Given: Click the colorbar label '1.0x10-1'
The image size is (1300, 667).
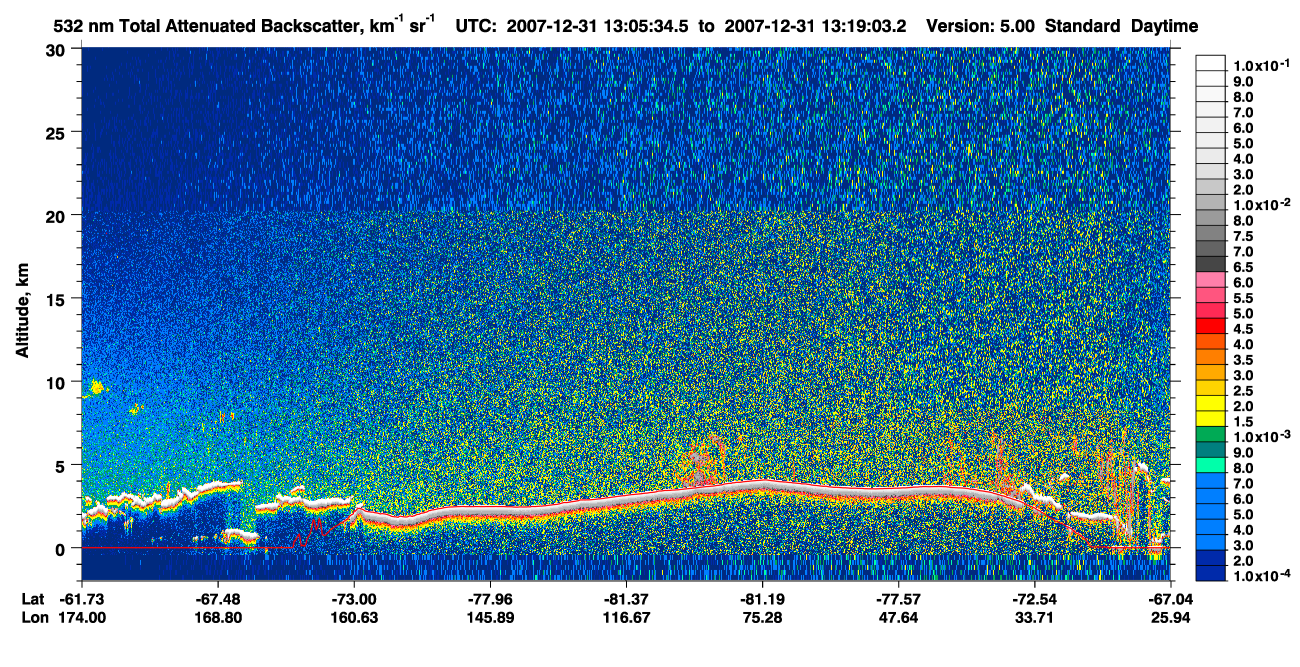Looking at the screenshot, I should click(x=1260, y=65).
